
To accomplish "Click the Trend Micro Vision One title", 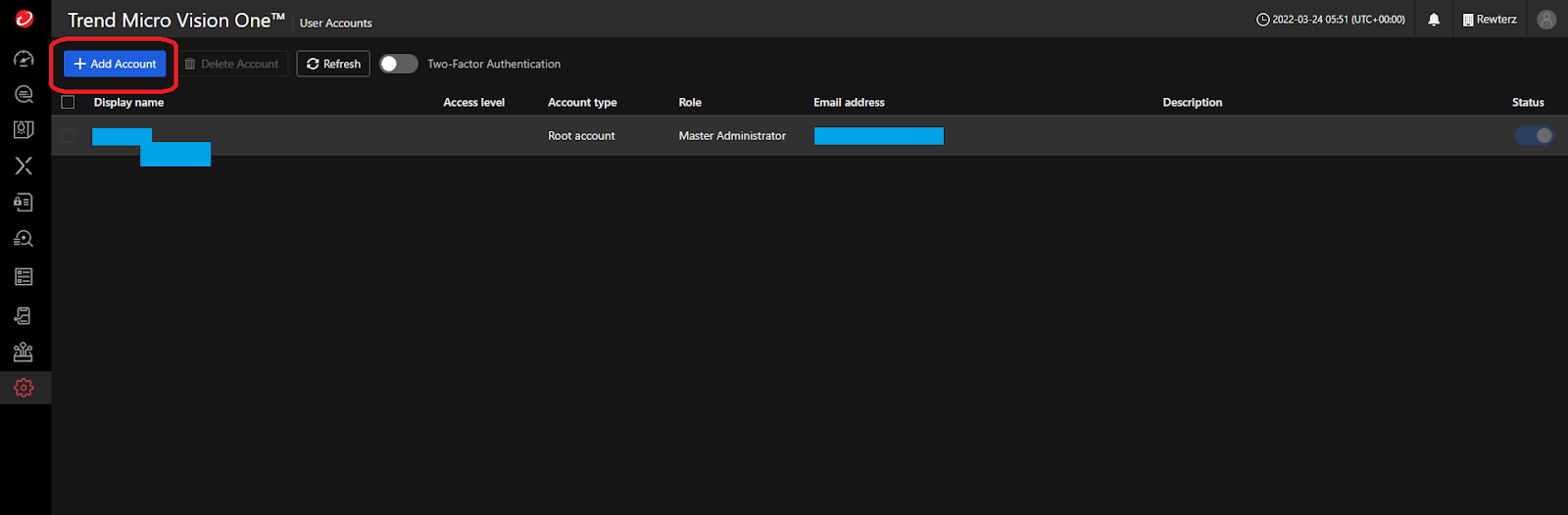I will [176, 21].
